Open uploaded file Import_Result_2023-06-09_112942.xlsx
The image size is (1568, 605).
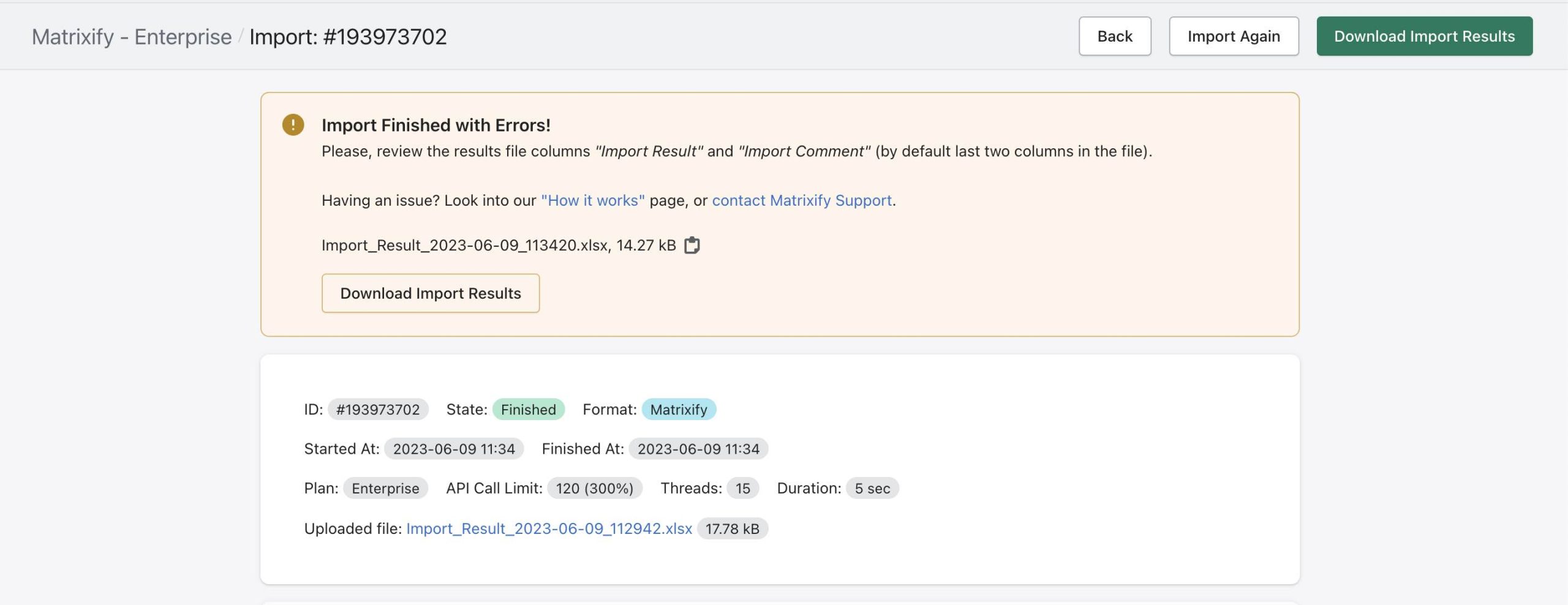click(x=549, y=528)
